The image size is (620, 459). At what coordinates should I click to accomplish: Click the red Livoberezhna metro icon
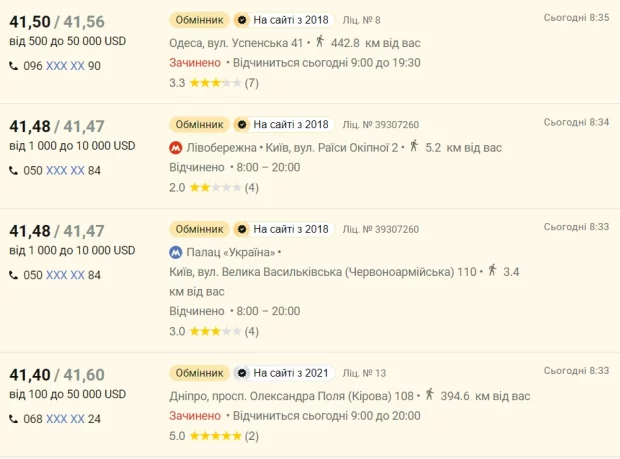click(x=176, y=148)
